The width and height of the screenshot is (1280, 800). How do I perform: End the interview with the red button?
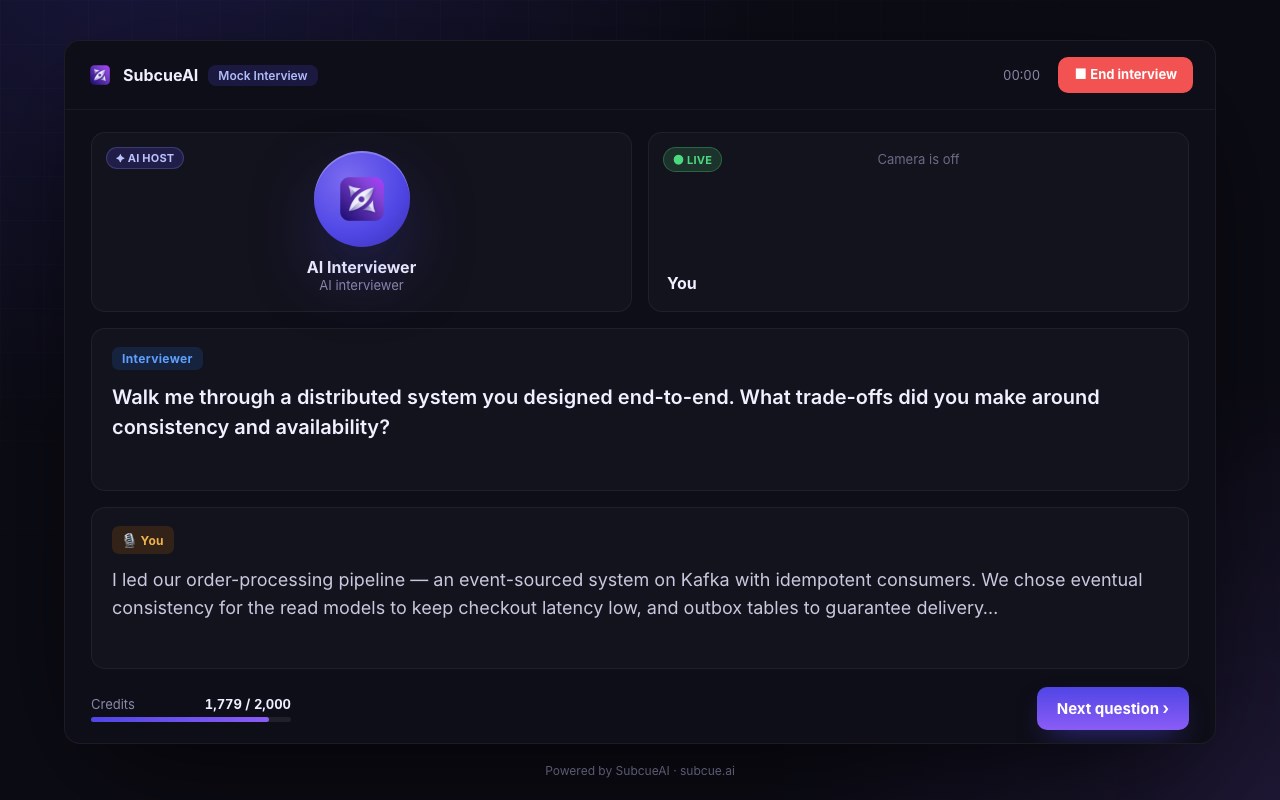pyautogui.click(x=1125, y=75)
